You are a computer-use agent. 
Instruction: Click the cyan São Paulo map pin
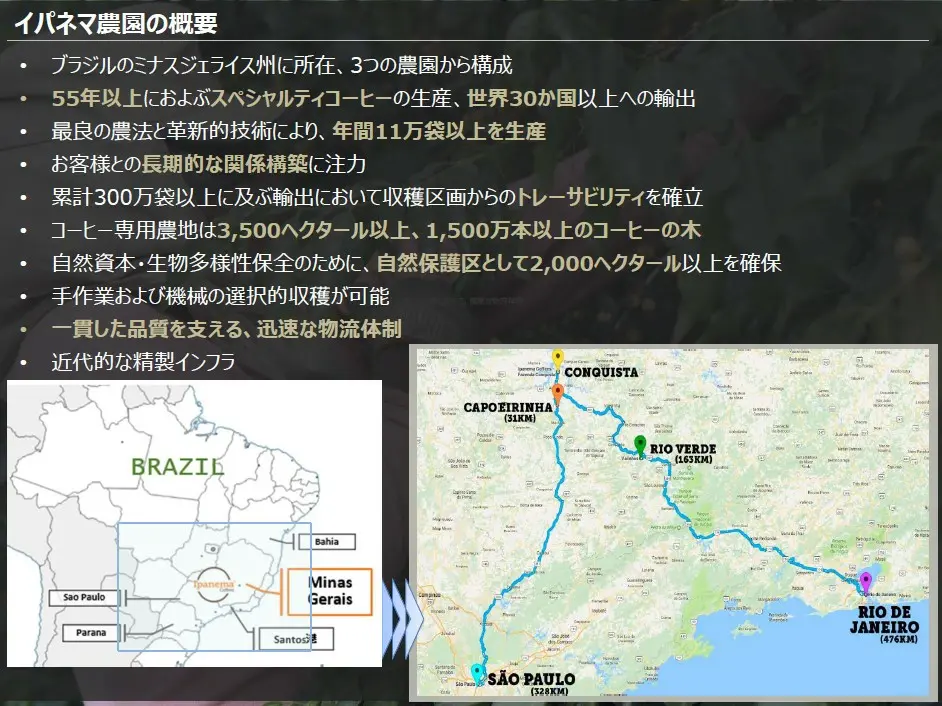(478, 674)
